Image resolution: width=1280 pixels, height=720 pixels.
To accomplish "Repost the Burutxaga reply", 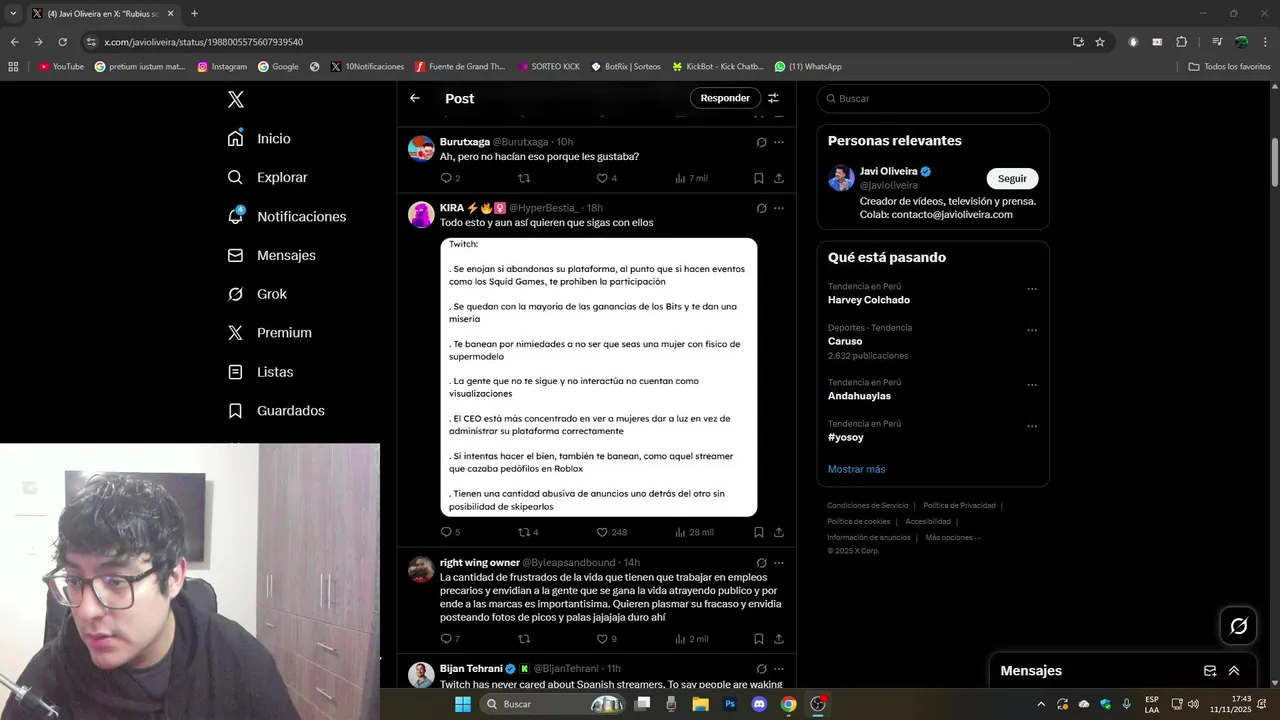I will 524,178.
